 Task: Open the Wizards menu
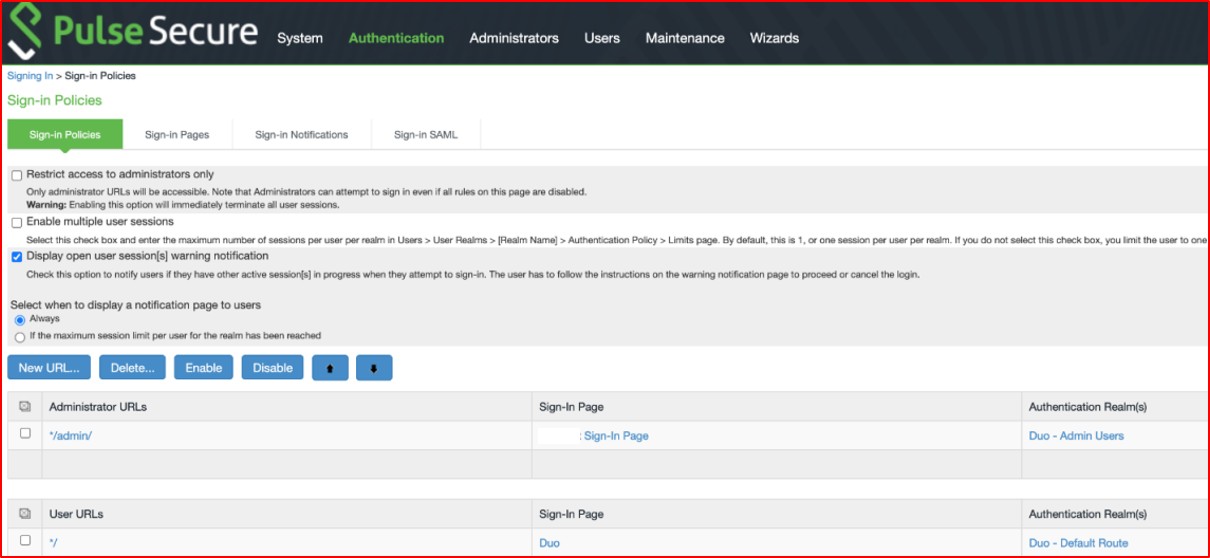[774, 38]
